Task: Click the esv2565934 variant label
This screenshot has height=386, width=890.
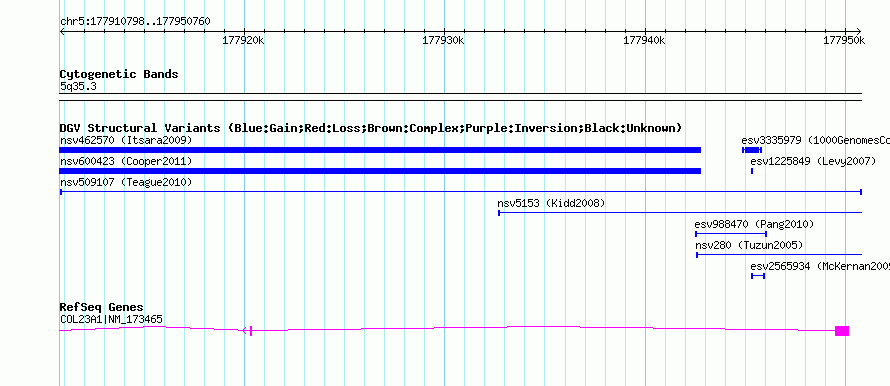Action: pyautogui.click(x=820, y=266)
